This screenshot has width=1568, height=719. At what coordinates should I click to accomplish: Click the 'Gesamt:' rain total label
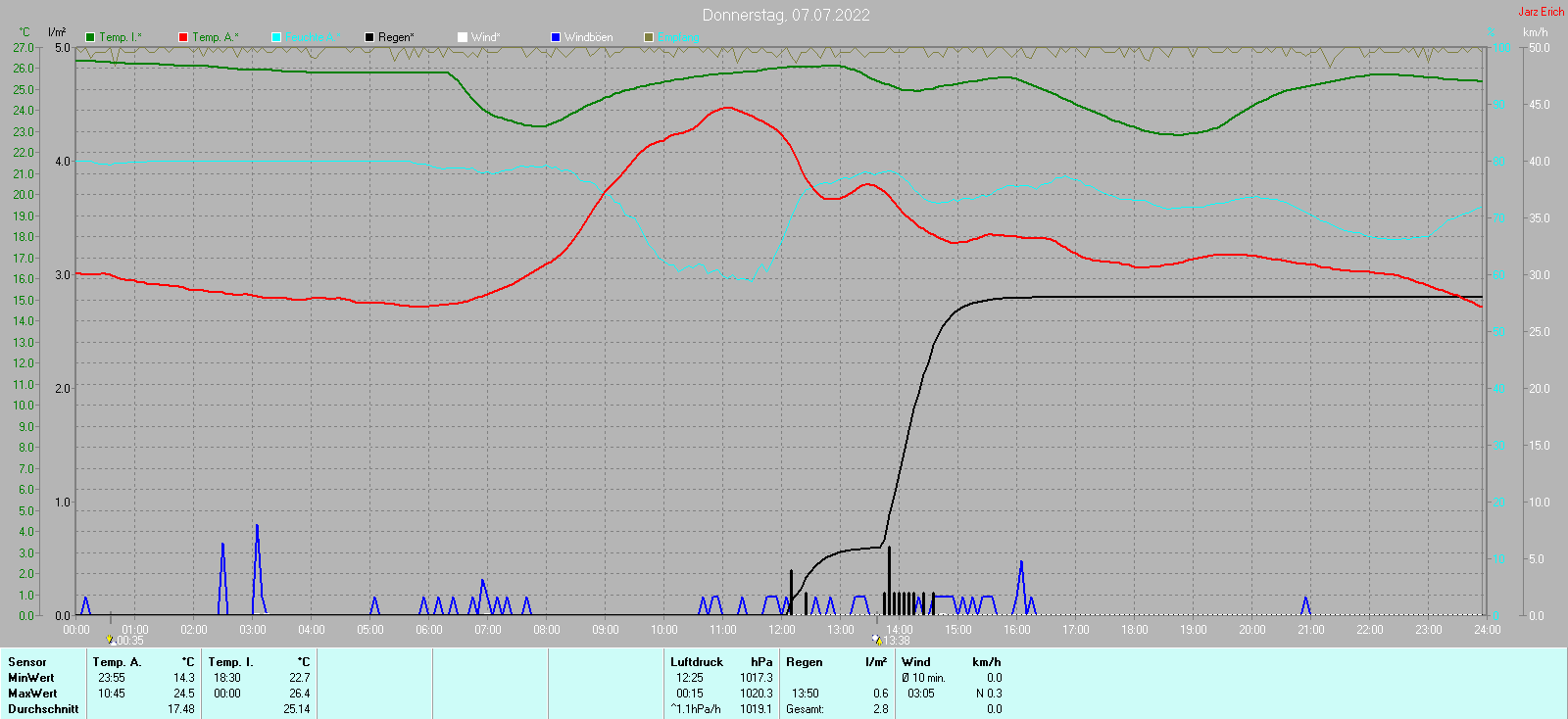(x=805, y=709)
